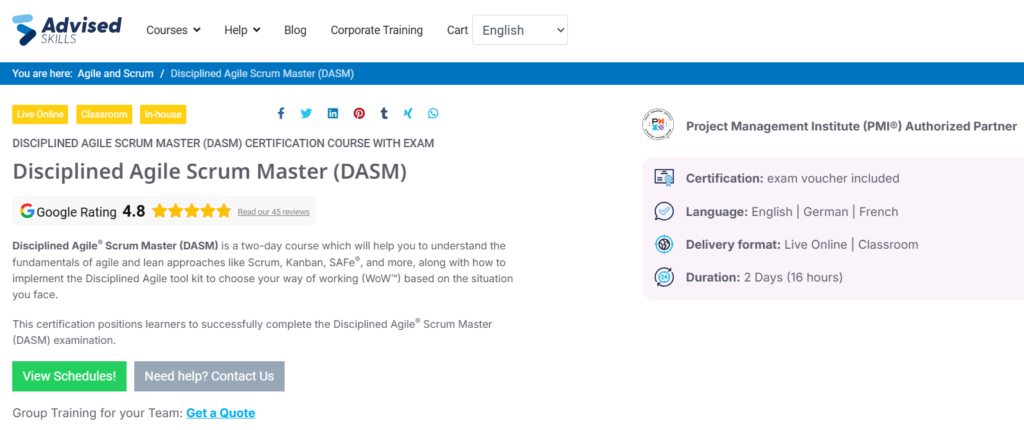Click 'Live Online | Classroom' delivery text

(x=852, y=244)
